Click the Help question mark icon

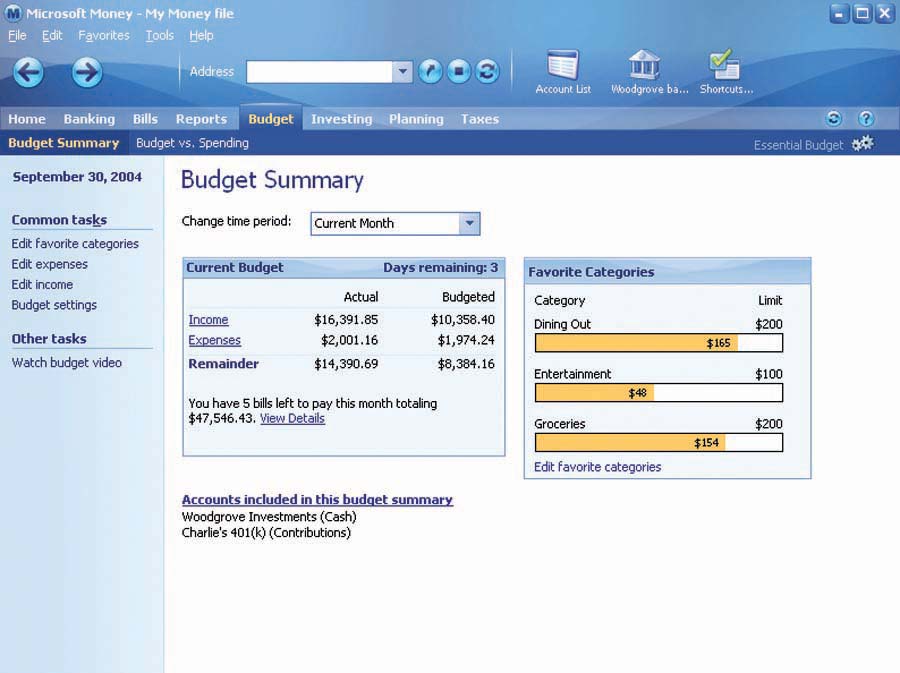tap(866, 119)
